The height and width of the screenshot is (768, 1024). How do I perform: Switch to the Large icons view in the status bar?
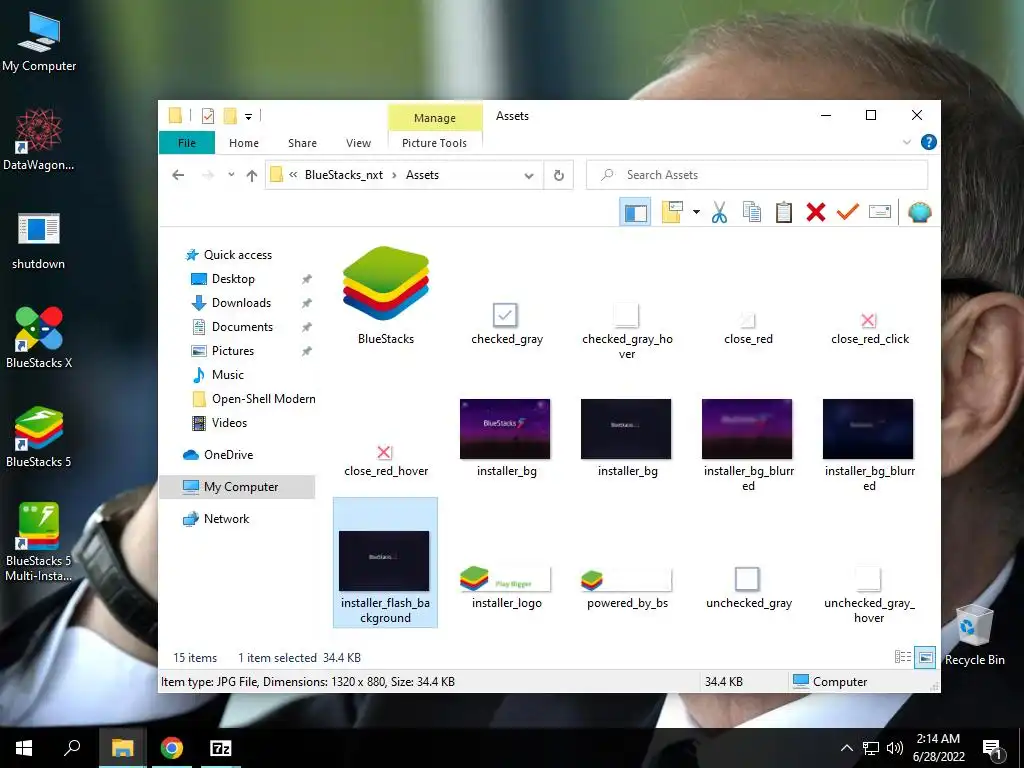(x=925, y=657)
